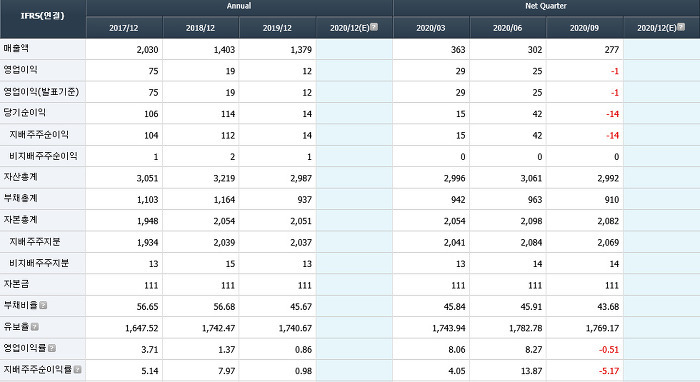Click the 2017/12 column header
This screenshot has width=700, height=382.
click(x=124, y=28)
